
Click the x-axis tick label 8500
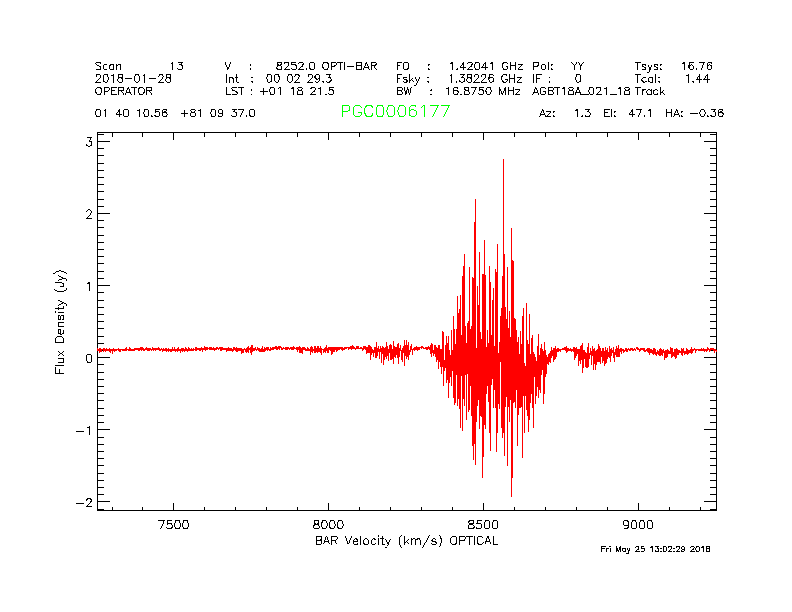click(x=483, y=525)
